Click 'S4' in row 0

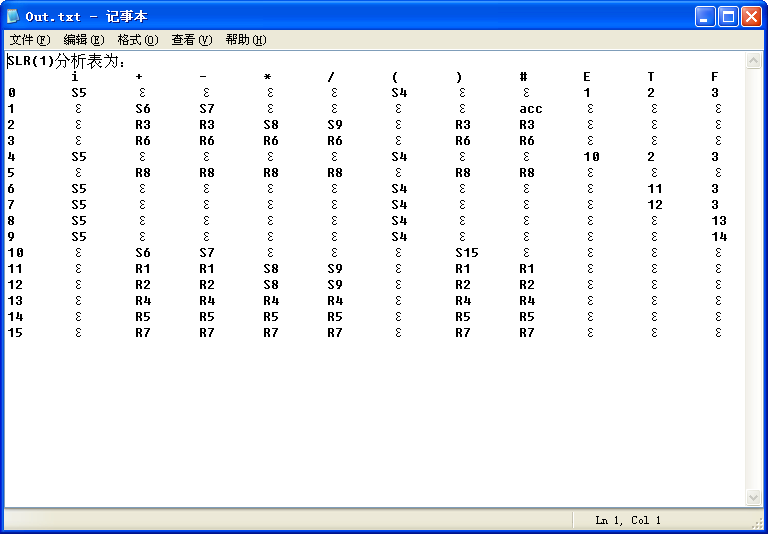coord(399,93)
